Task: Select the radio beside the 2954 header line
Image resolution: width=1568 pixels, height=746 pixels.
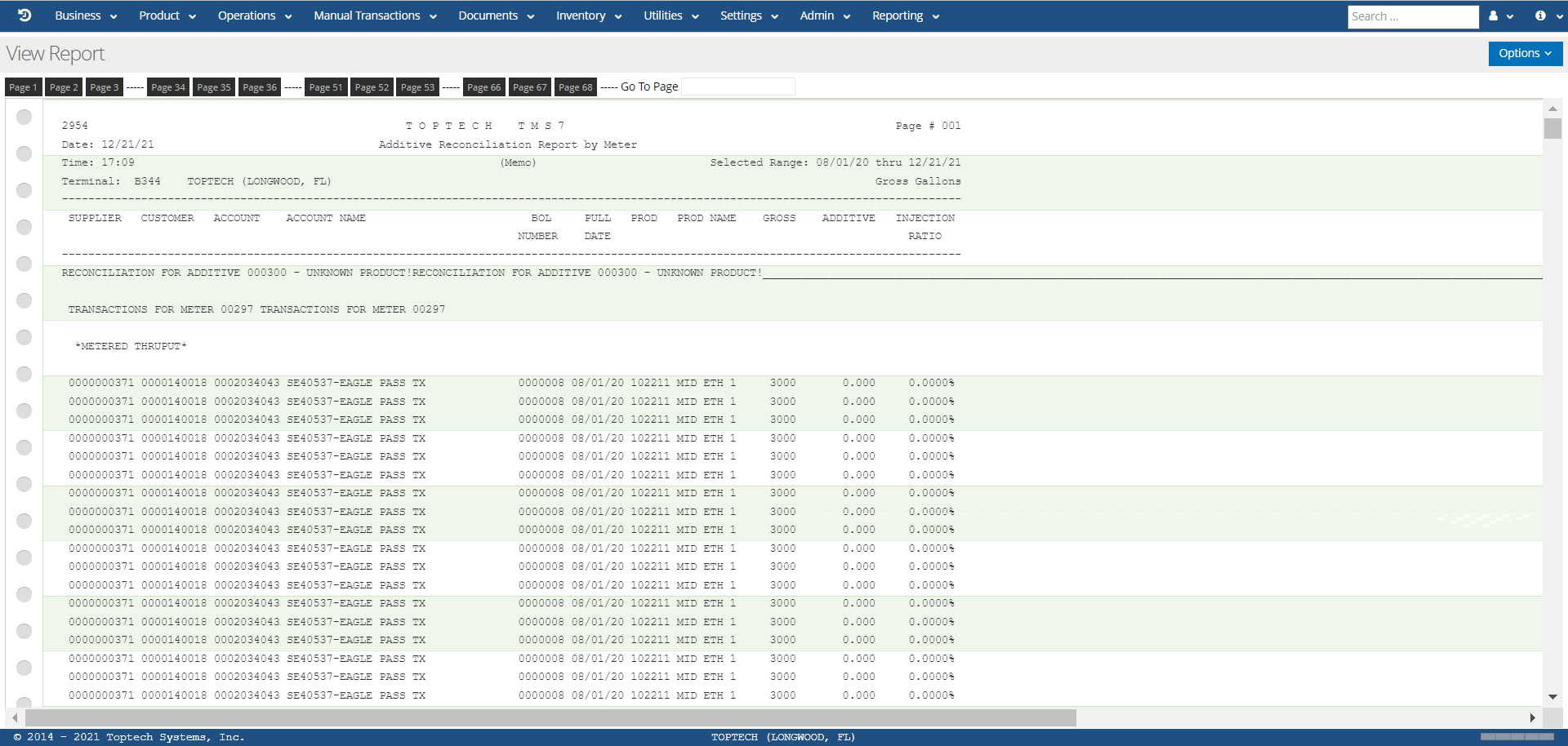Action: 24,117
